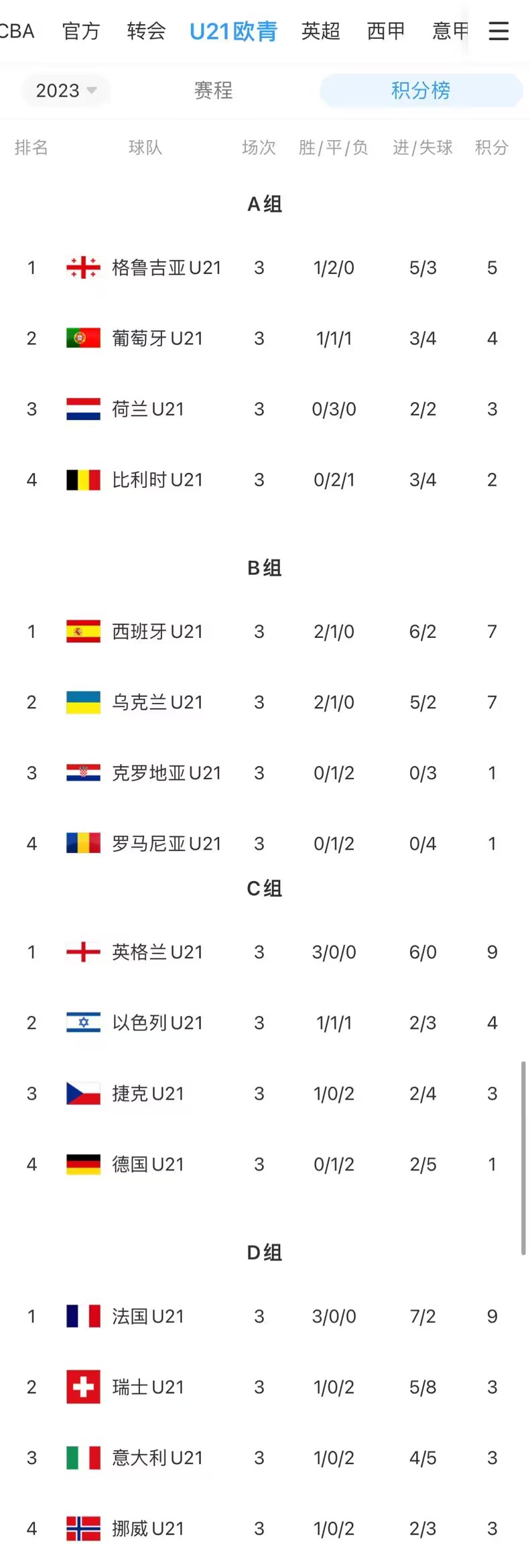Tap the Spain U21 flag icon
Image resolution: width=530 pixels, height=1568 pixels.
pos(83,631)
